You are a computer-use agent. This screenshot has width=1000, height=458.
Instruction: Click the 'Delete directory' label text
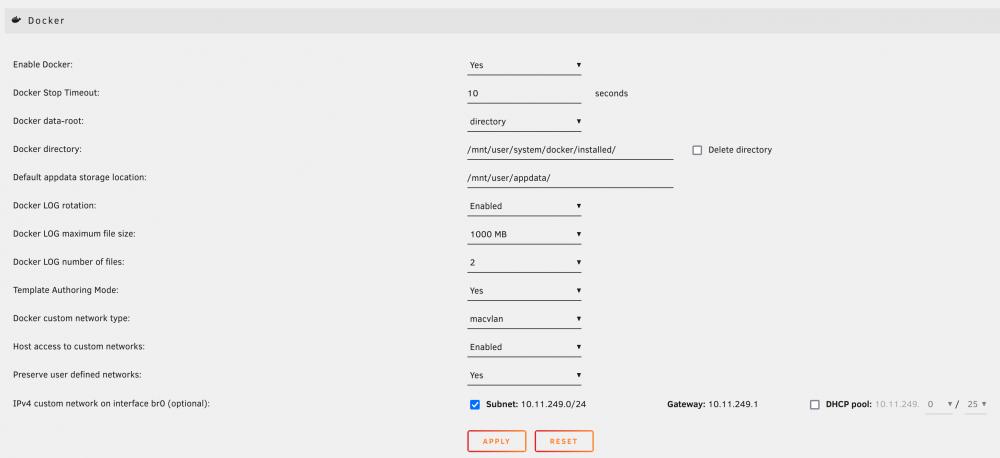click(740, 150)
